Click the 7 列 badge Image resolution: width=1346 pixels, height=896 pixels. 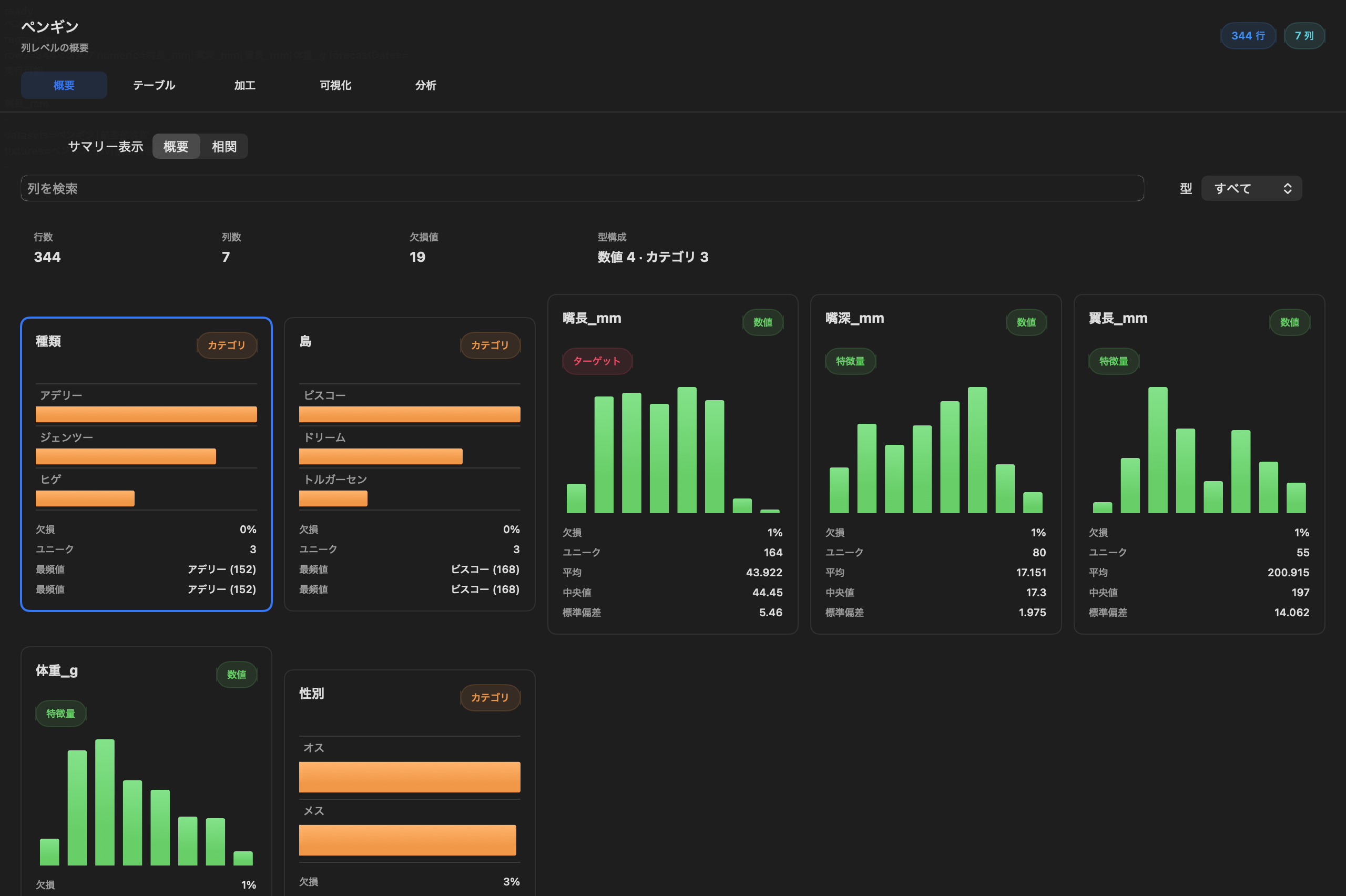pyautogui.click(x=1304, y=36)
